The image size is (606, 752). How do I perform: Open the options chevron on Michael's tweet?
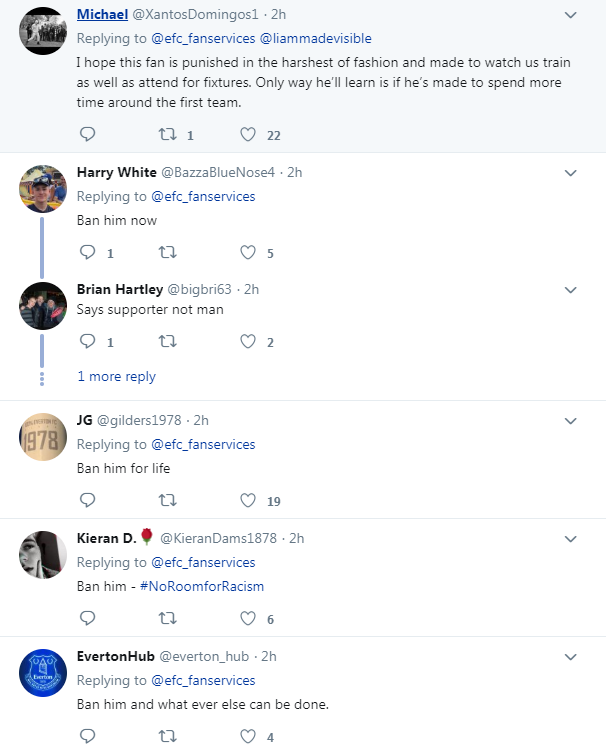tap(571, 15)
